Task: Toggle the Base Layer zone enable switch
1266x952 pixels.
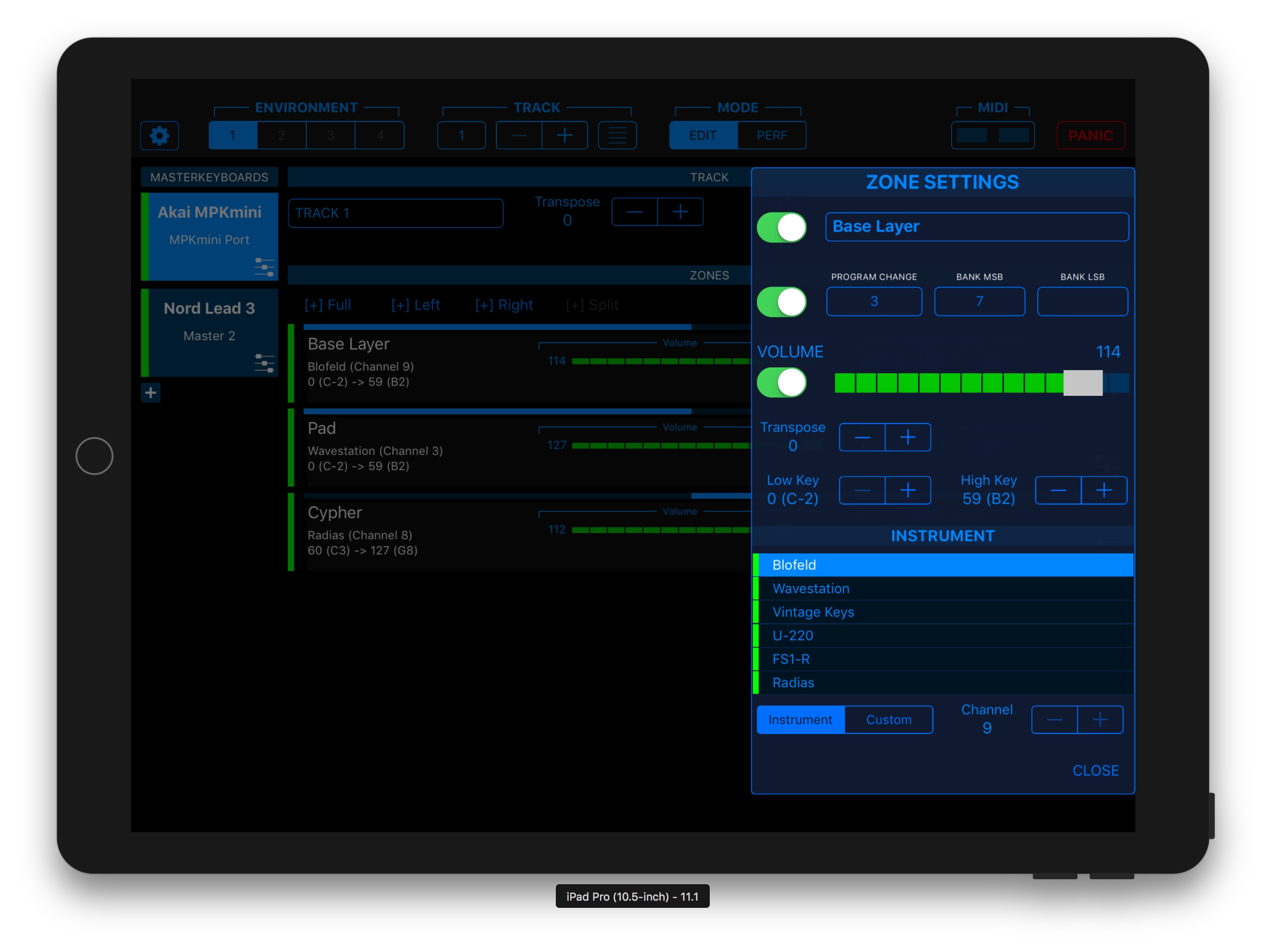Action: click(x=781, y=227)
